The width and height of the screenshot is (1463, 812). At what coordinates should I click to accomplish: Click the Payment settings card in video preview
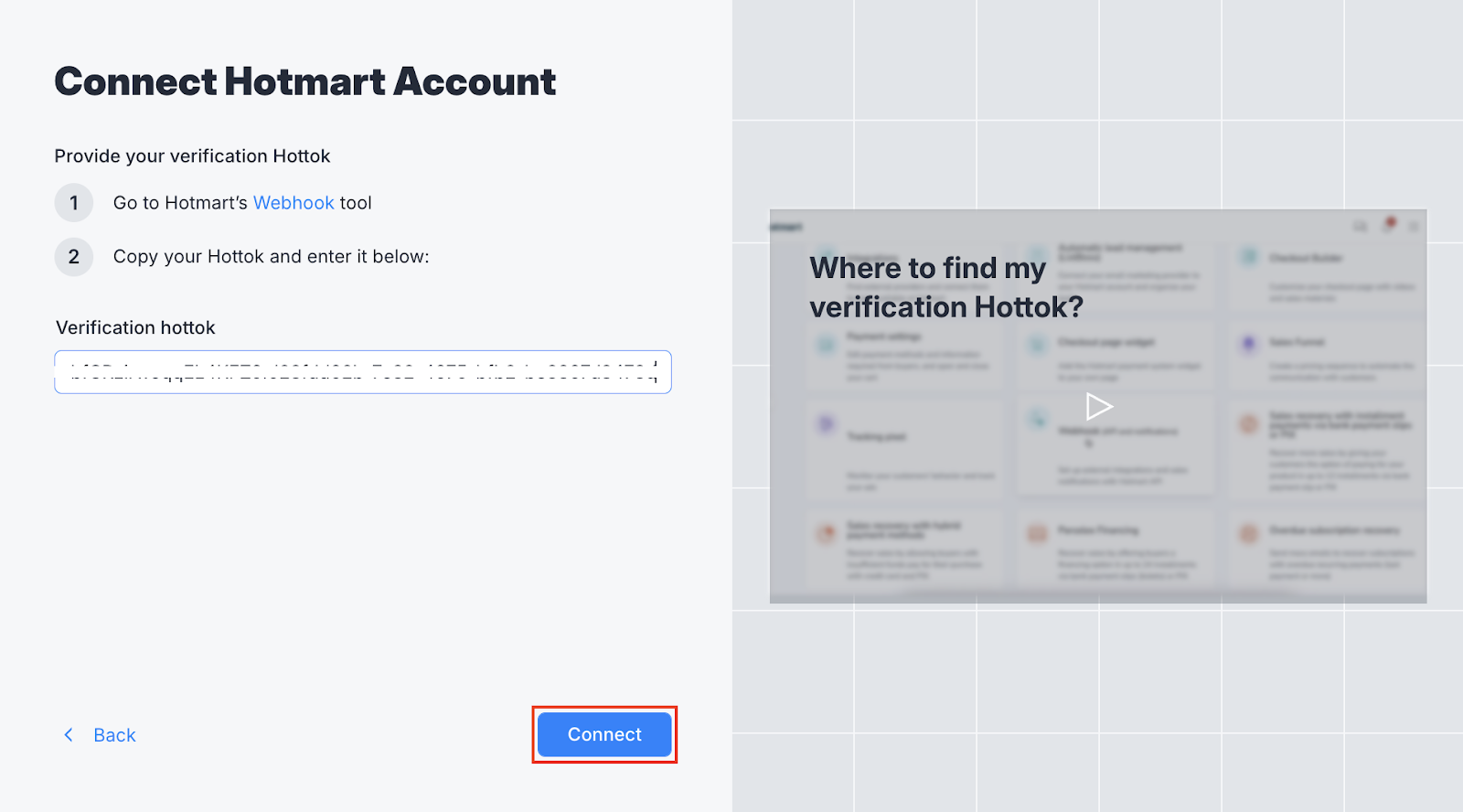[903, 357]
